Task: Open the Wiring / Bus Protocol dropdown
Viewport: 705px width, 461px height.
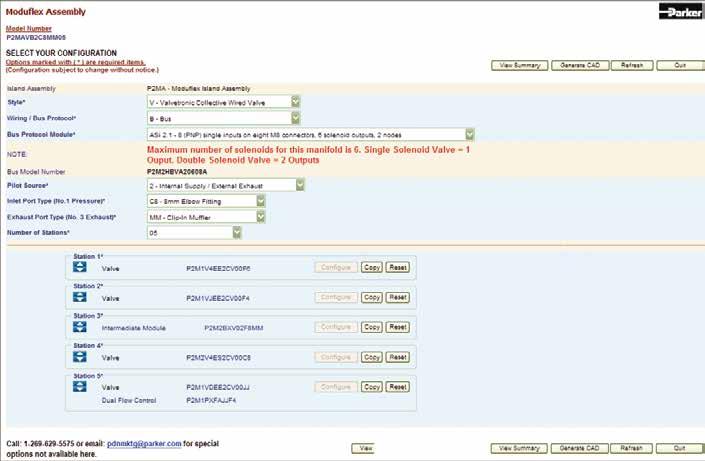Action: point(223,118)
